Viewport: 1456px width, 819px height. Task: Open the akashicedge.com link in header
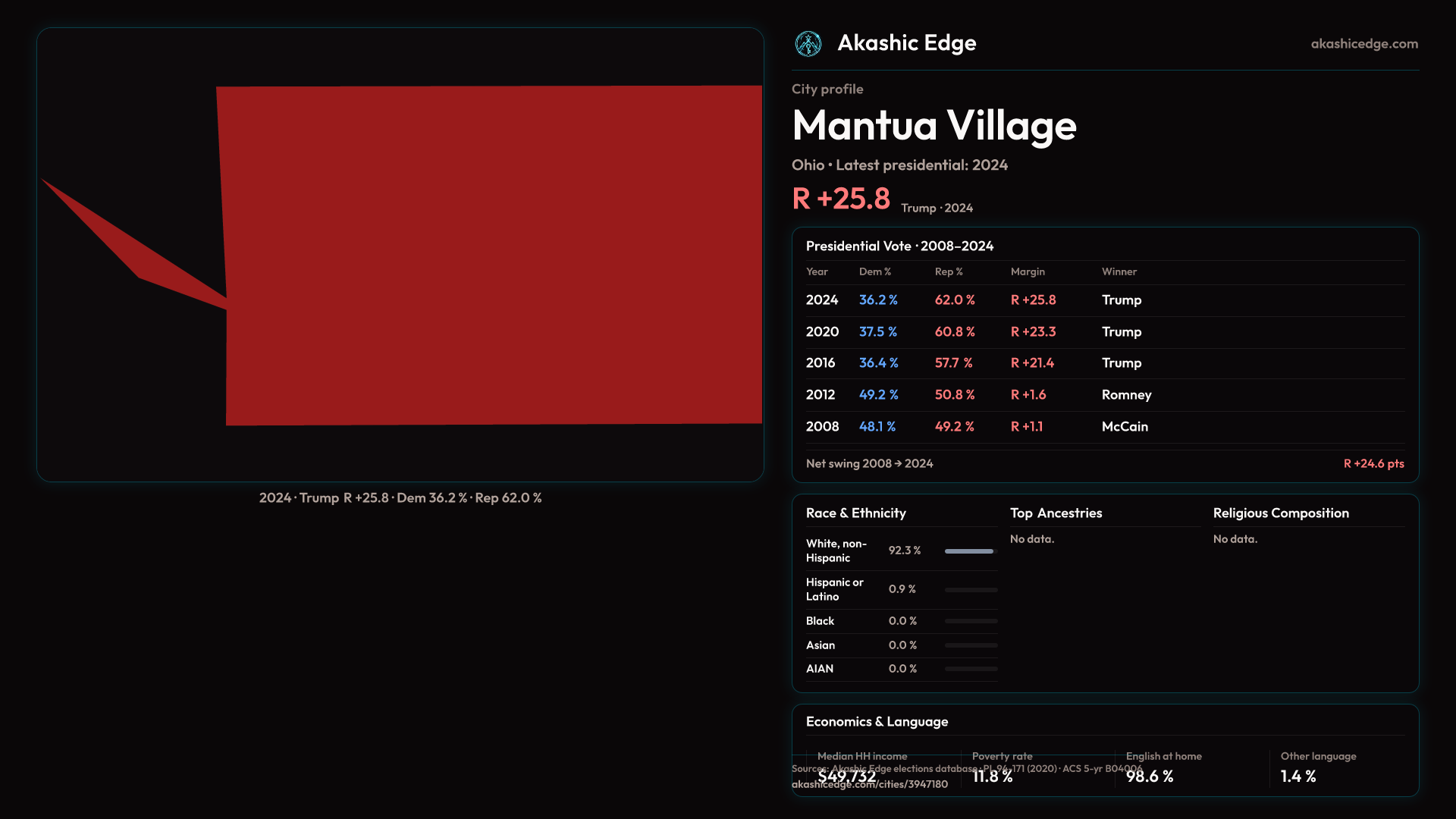pos(1363,44)
